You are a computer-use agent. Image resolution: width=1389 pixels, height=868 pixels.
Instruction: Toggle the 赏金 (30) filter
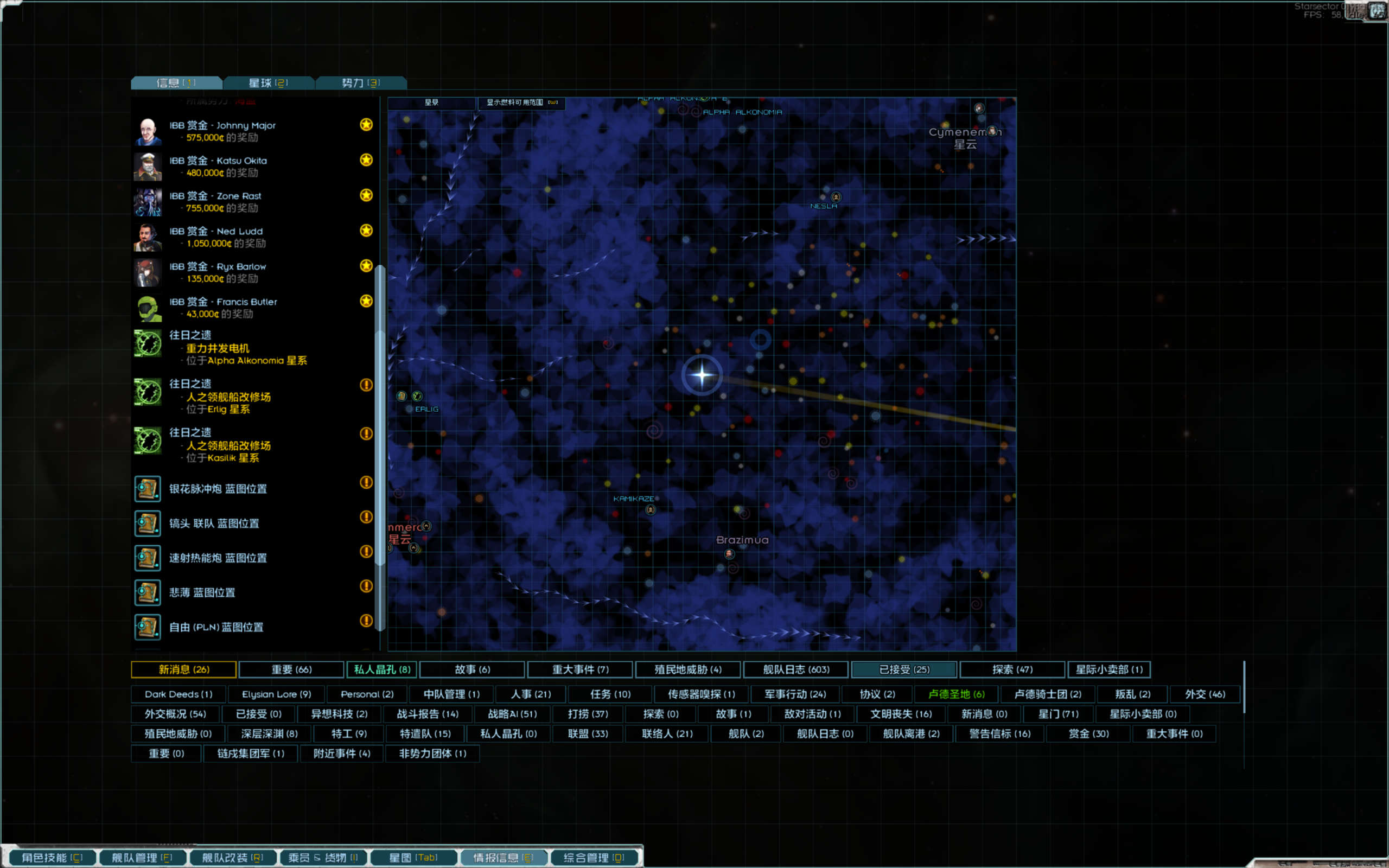(1088, 733)
